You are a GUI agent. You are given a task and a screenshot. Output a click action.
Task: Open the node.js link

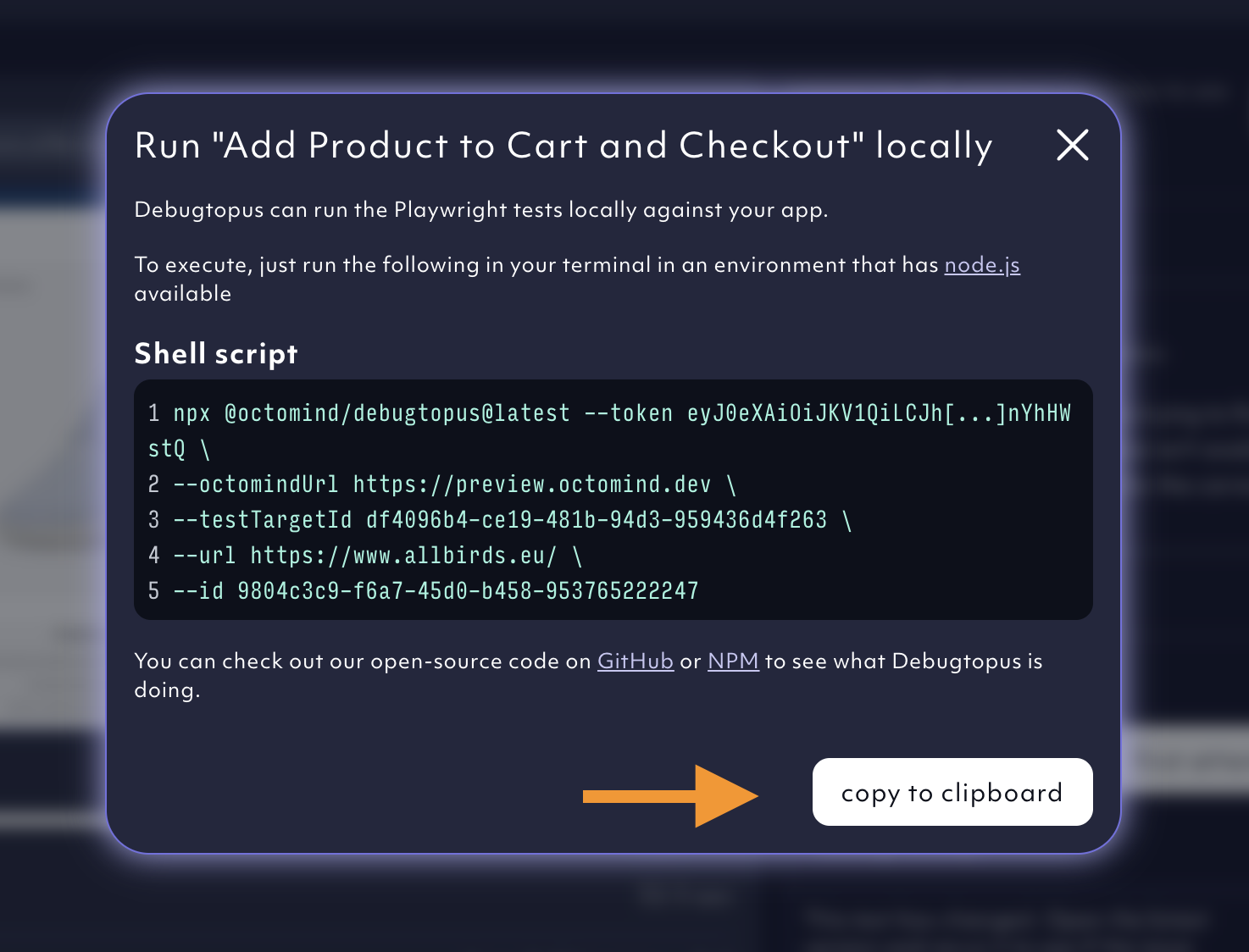coord(982,265)
